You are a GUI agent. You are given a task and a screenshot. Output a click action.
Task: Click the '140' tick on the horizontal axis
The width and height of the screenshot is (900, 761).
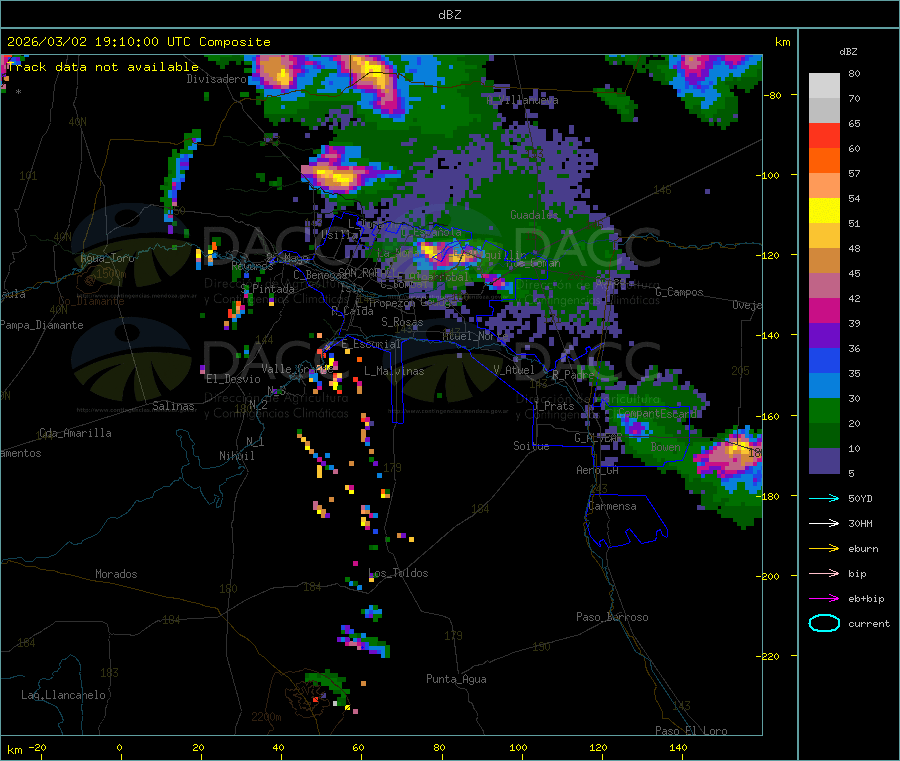678,747
